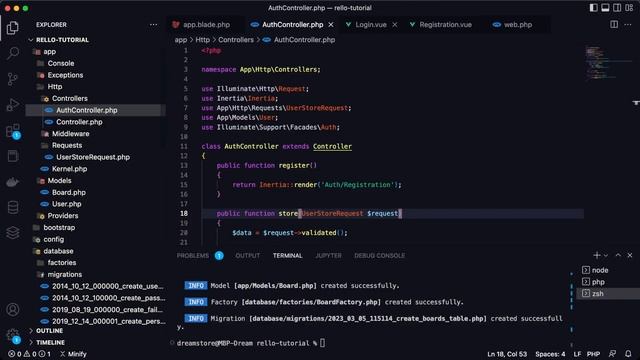
Task: Change indentation via Spaces: 4
Action: click(x=550, y=354)
